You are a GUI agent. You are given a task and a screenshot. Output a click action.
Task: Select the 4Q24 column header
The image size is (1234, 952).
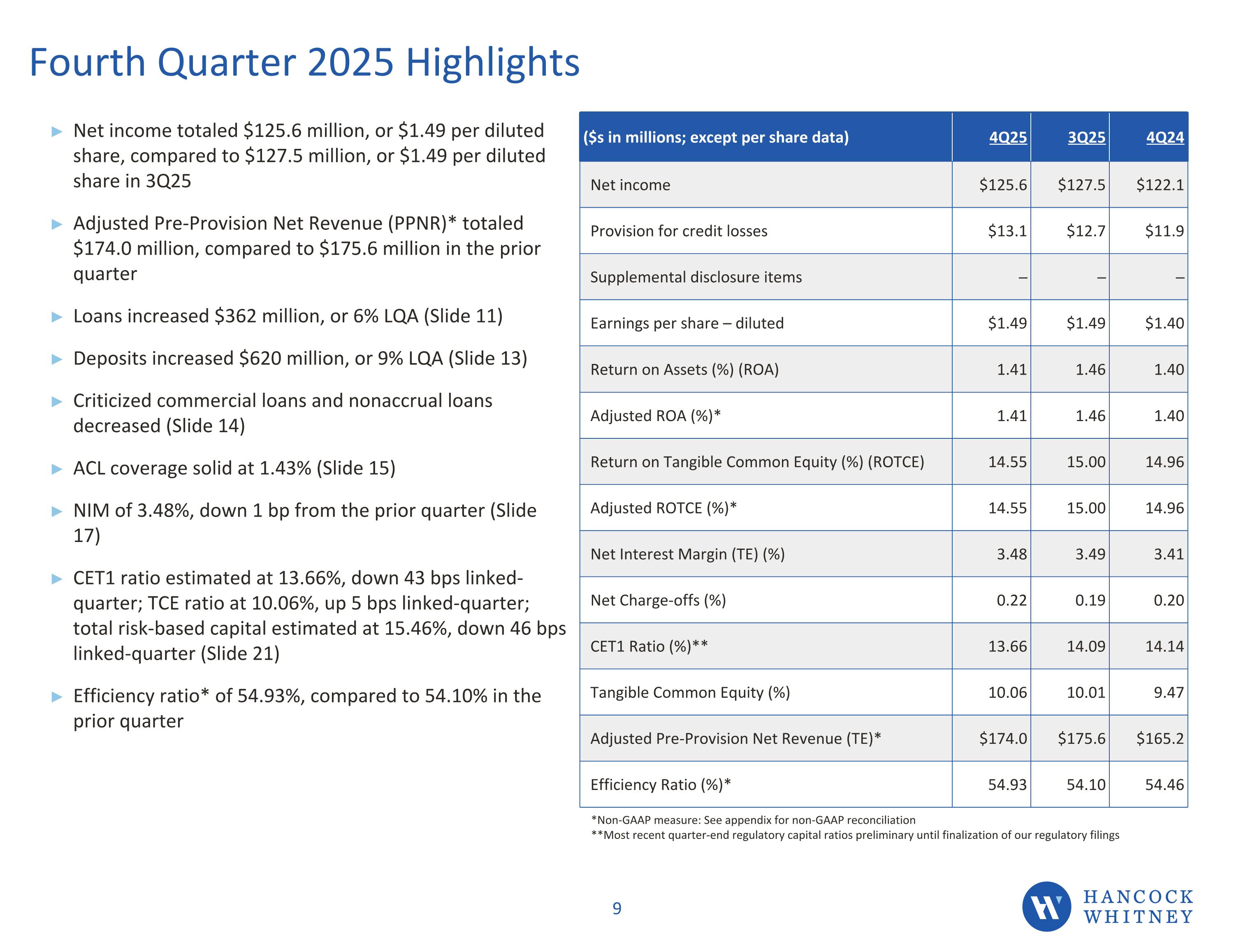coord(1164,137)
